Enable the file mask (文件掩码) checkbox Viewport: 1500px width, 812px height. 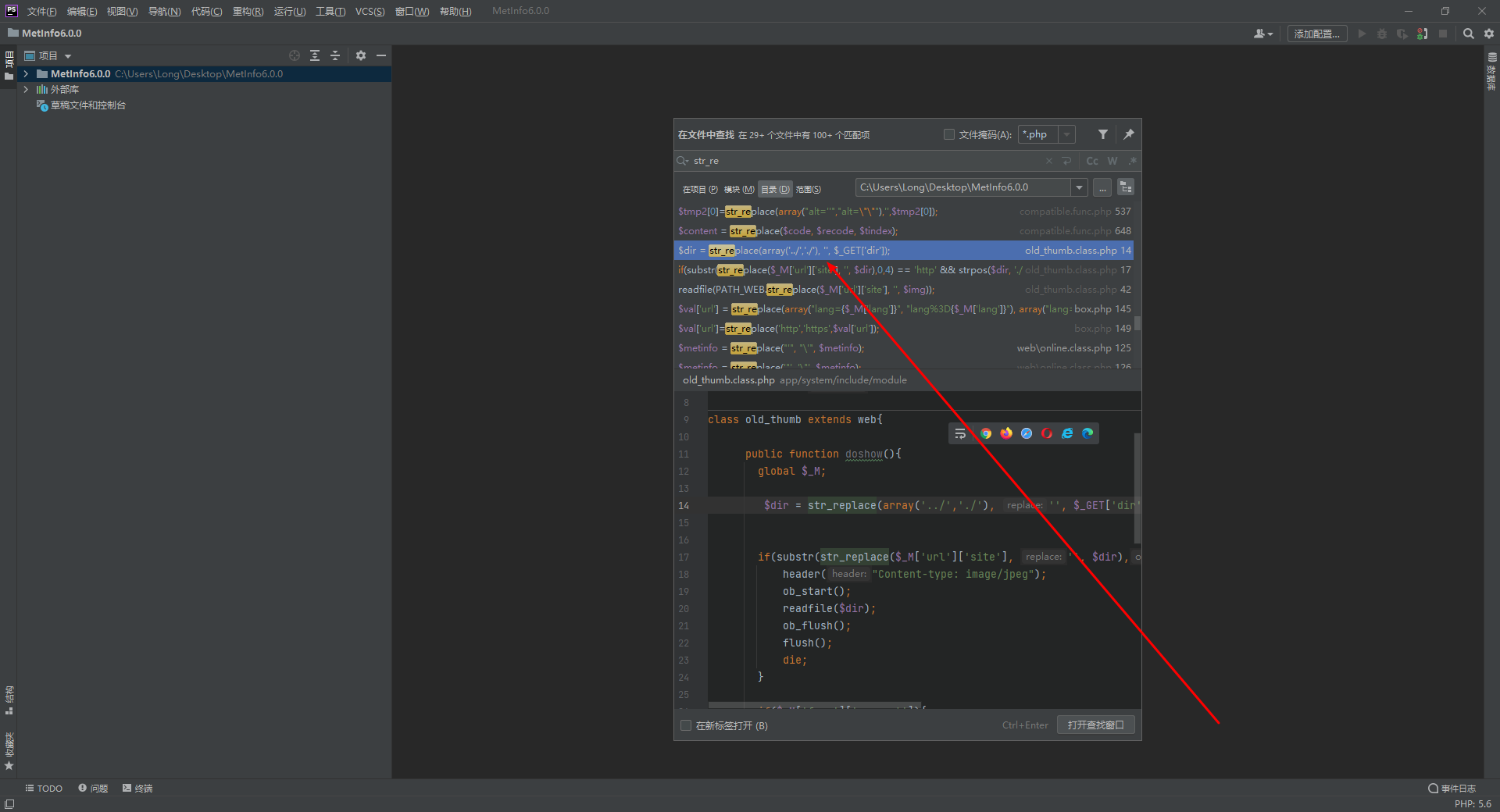click(x=949, y=134)
